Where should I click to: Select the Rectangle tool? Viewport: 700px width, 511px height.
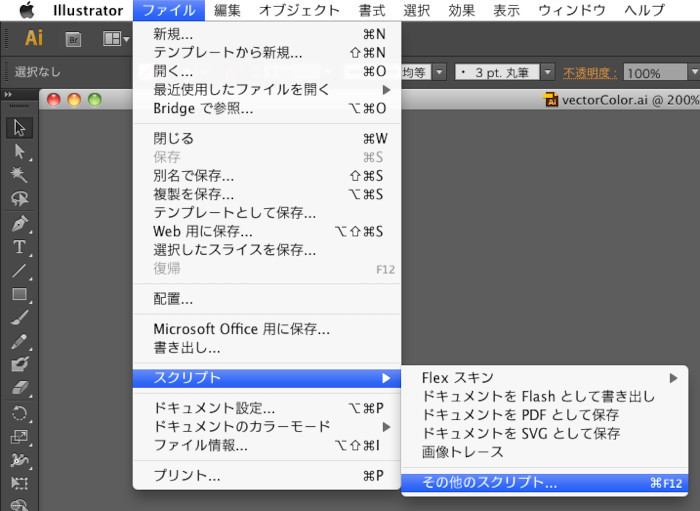(x=20, y=295)
